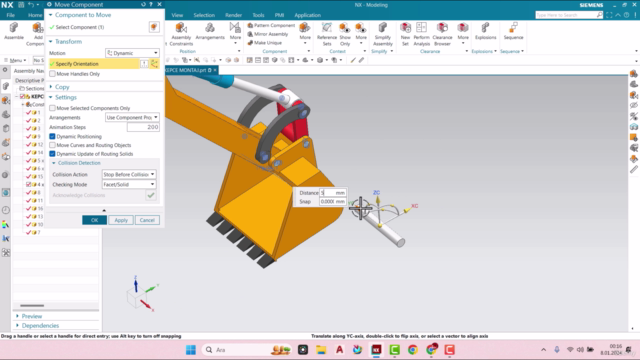Image resolution: width=640 pixels, height=360 pixels.
Task: Click the Animation Steps field
Action: [143, 127]
